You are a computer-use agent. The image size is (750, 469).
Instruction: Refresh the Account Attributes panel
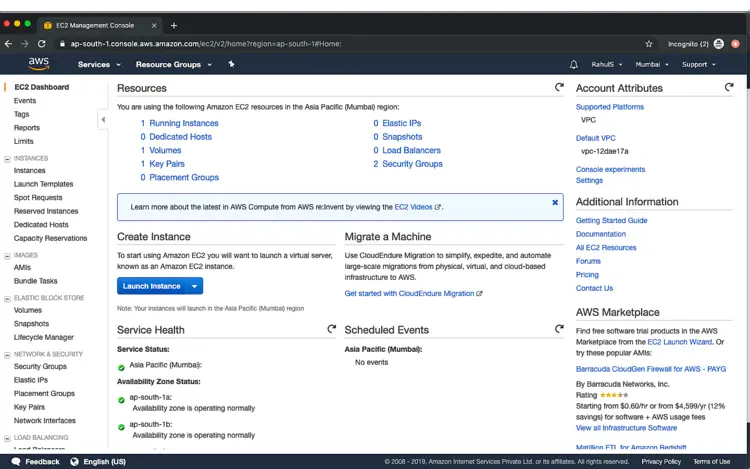click(728, 87)
